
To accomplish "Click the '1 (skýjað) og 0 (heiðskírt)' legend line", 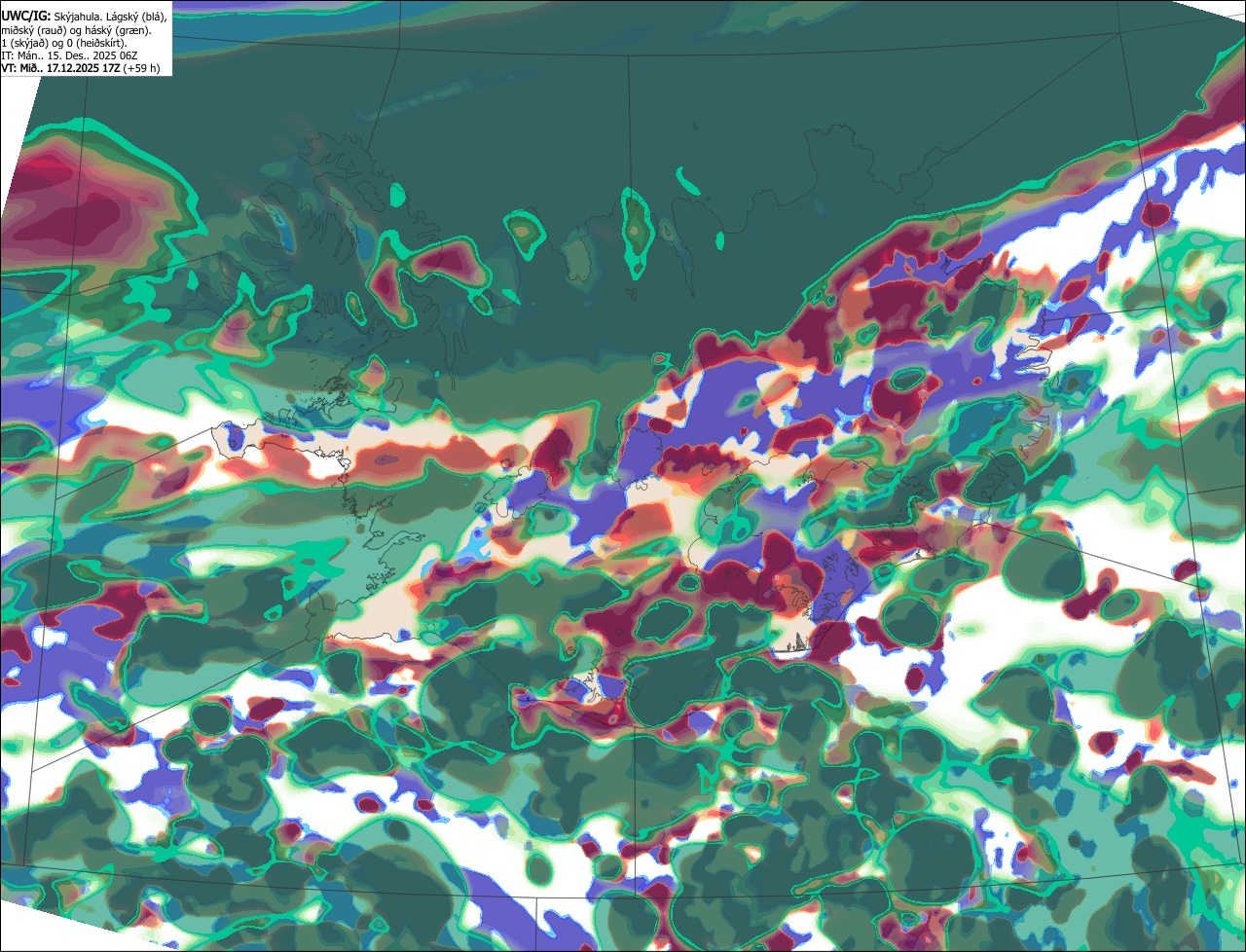I will click(64, 43).
